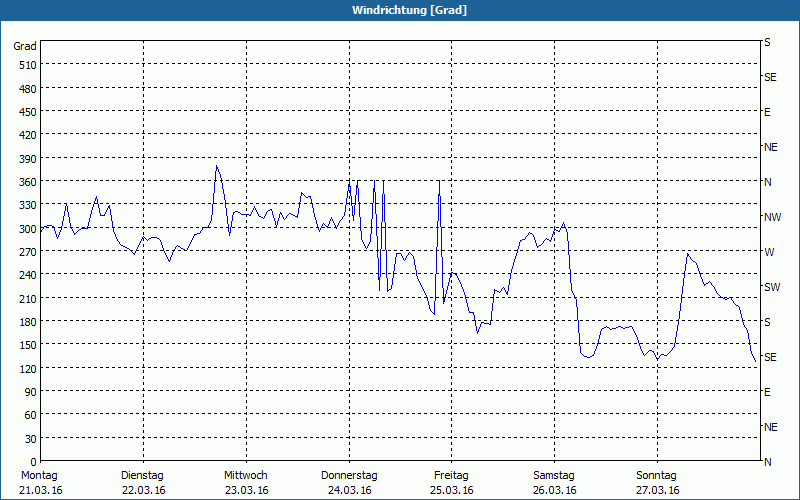This screenshot has width=800, height=500.
Task: Click the 0 label at the axis bottom
Action: [x=33, y=462]
